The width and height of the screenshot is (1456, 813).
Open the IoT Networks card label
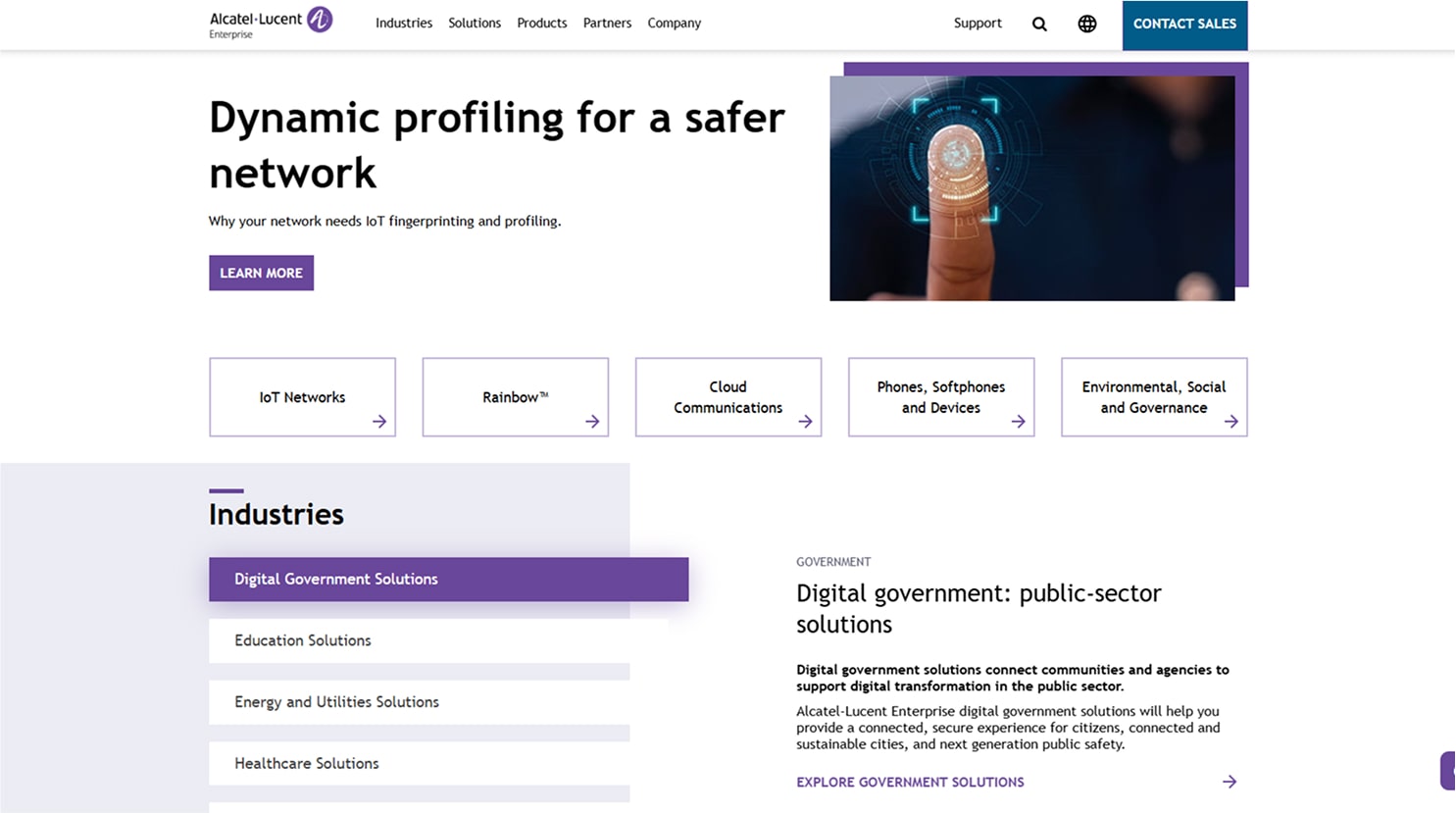[x=302, y=397]
